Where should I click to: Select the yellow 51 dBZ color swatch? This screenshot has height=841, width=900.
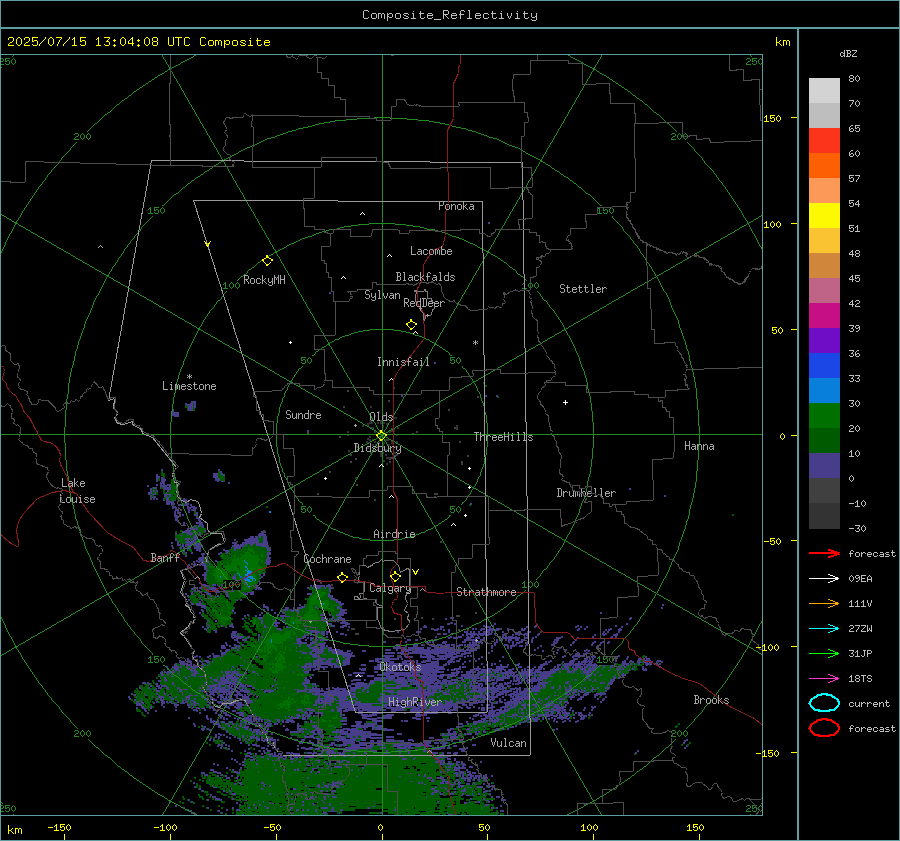824,215
